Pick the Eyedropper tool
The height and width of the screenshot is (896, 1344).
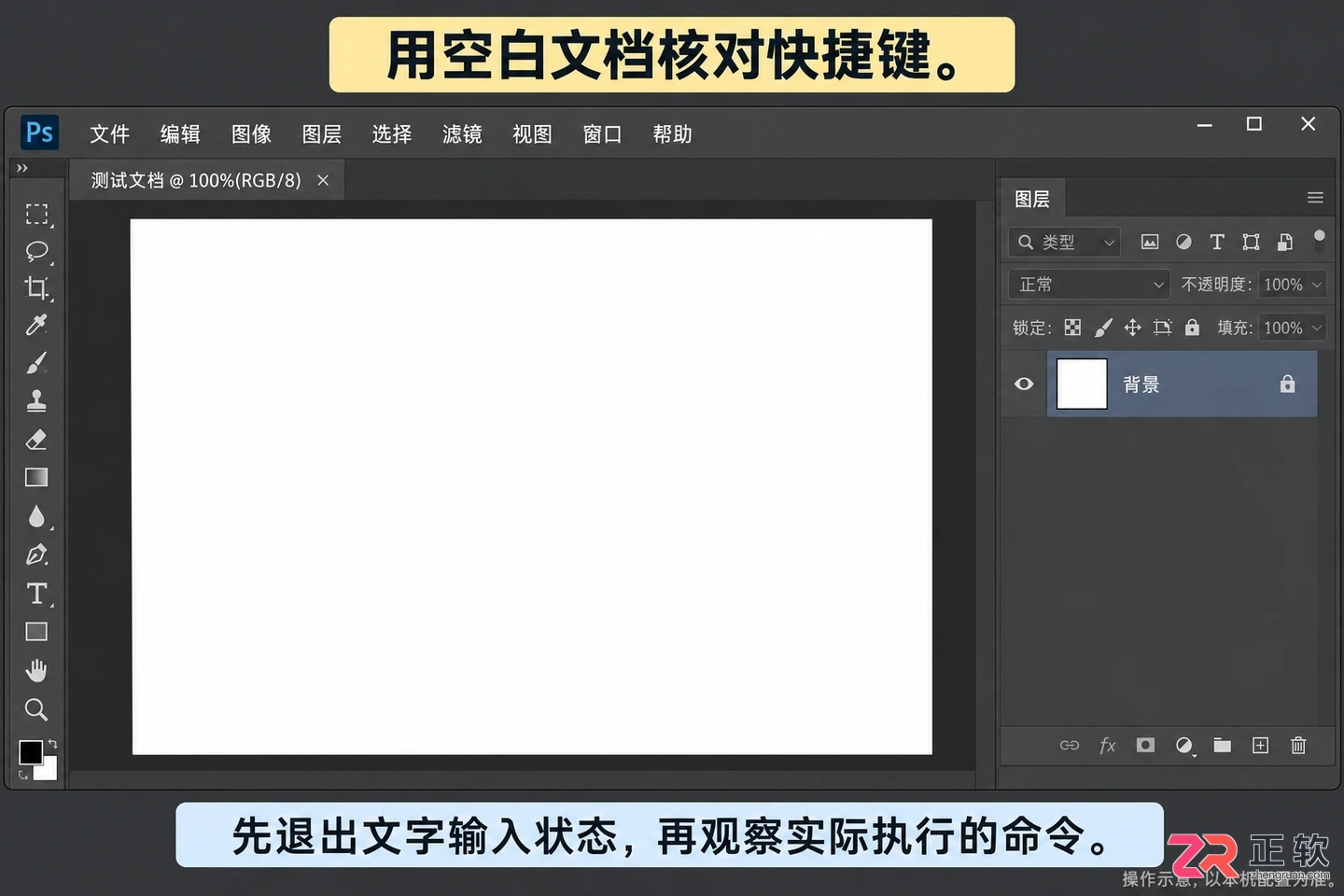point(36,325)
